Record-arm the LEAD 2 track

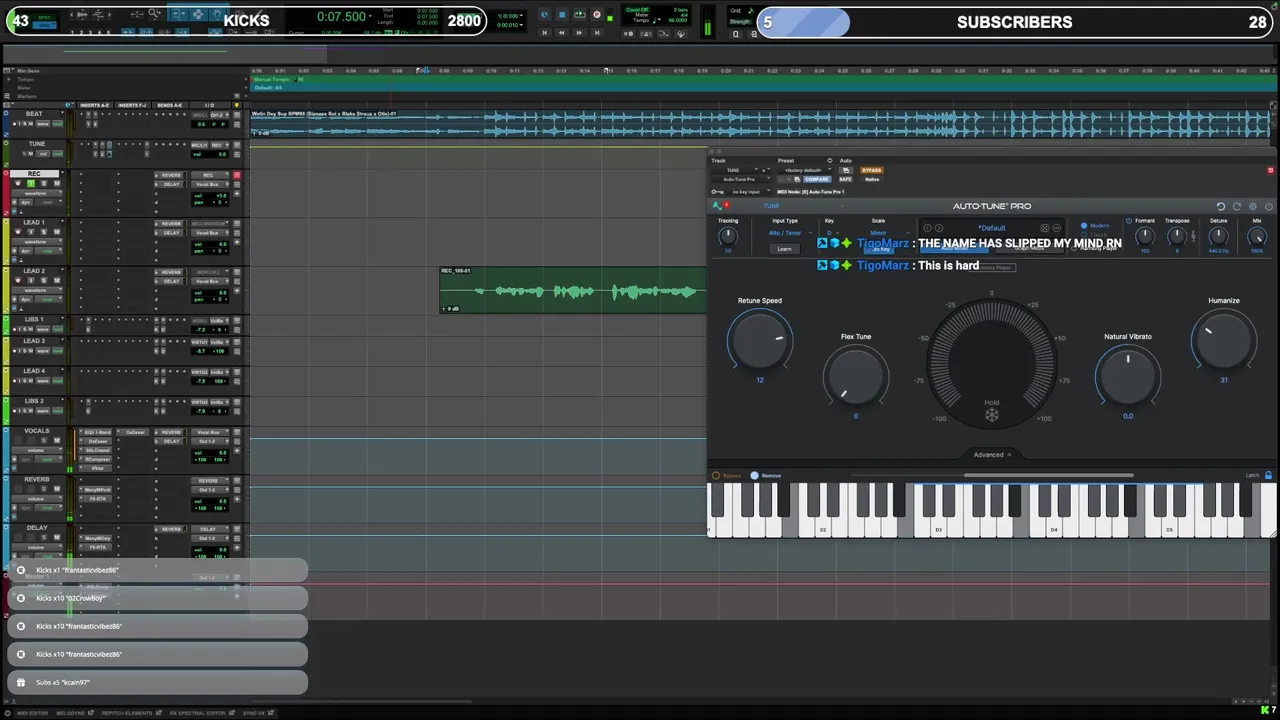click(18, 280)
